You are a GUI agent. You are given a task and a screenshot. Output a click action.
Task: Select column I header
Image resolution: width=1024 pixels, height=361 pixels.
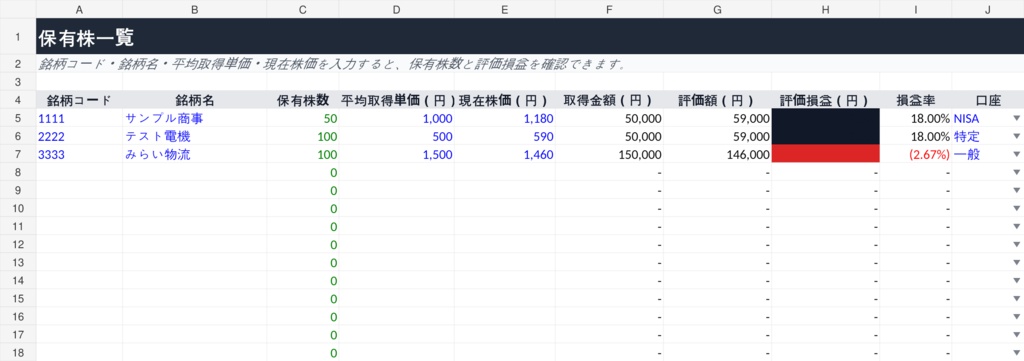coord(916,9)
